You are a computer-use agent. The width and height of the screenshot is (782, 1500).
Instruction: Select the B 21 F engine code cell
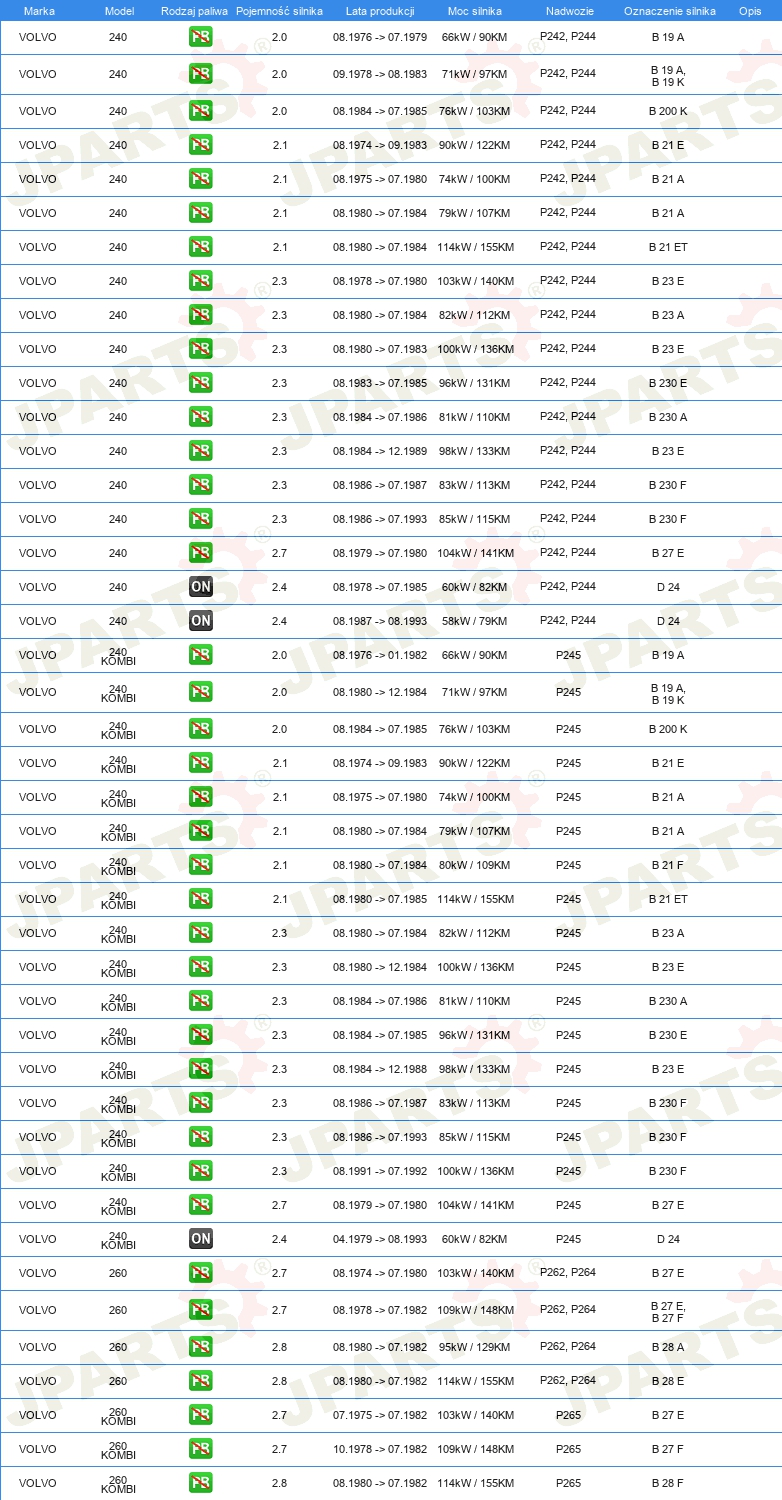668,865
